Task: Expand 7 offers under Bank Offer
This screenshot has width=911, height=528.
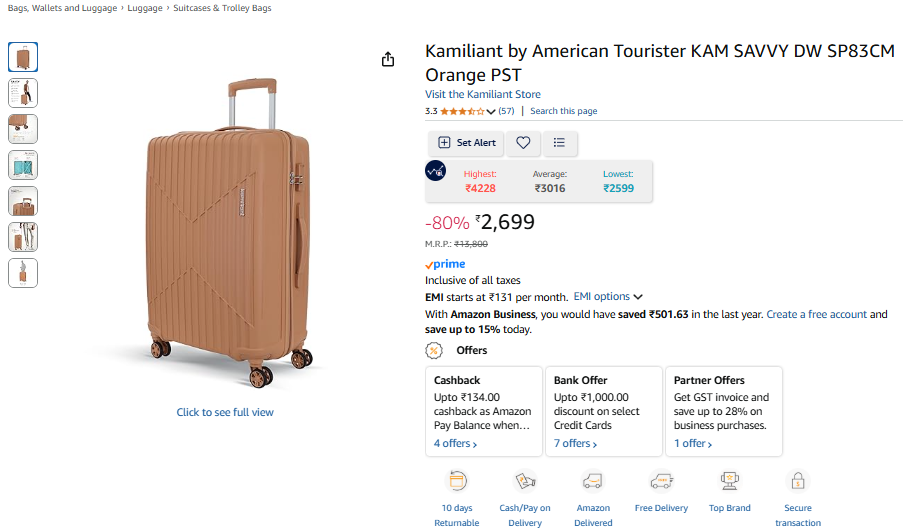Action: [575, 443]
